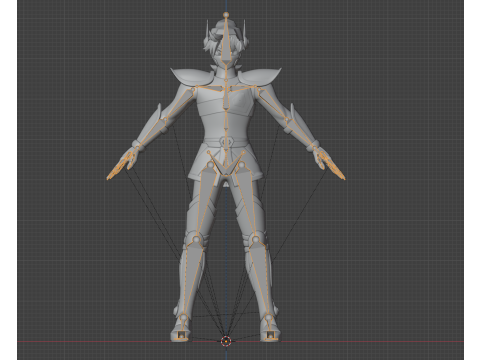Click the knee joint sphere on the viewer's right leg
This screenshot has height=360, width=480.
click(x=256, y=239)
